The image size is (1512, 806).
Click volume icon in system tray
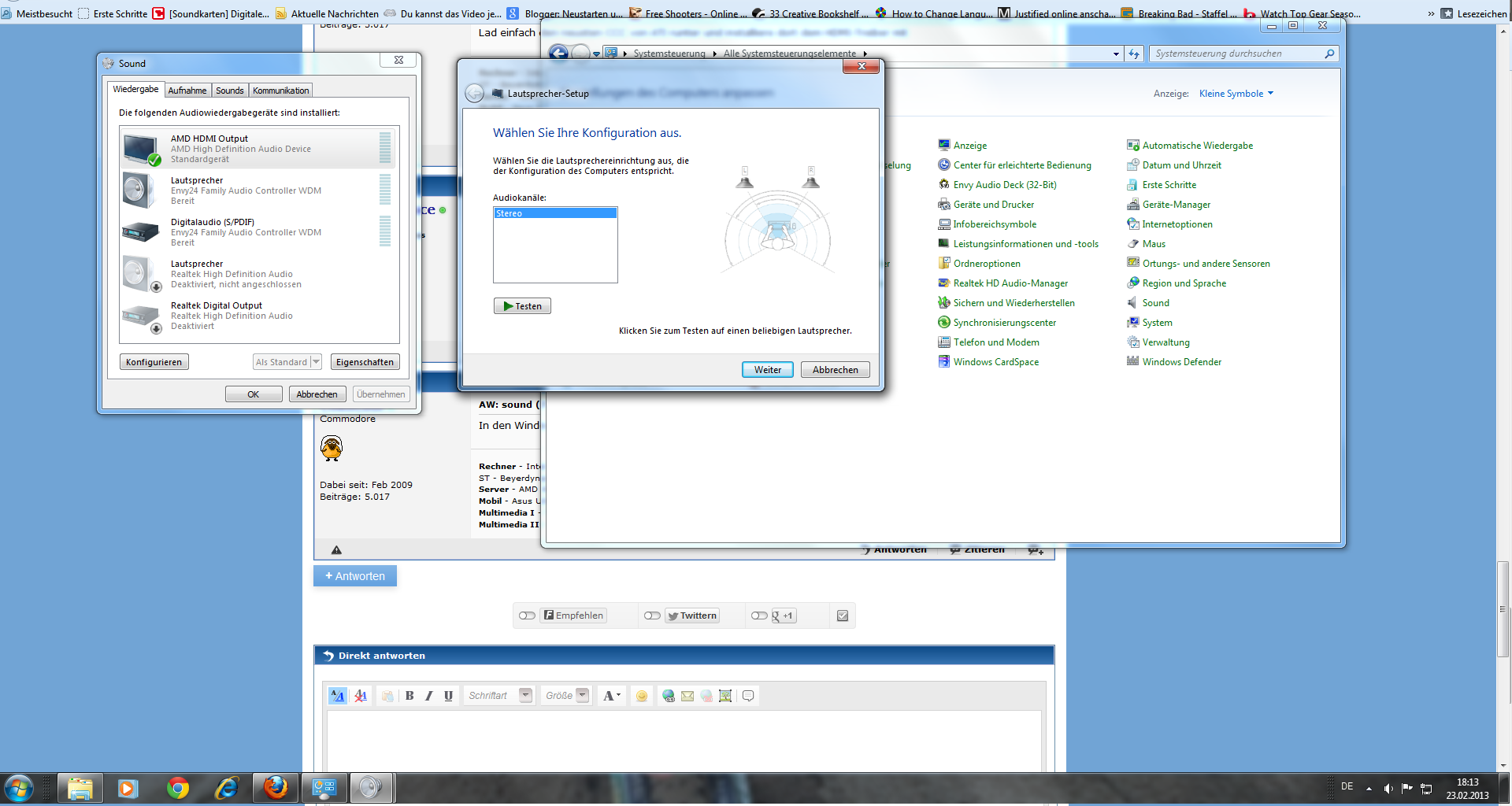click(1388, 788)
